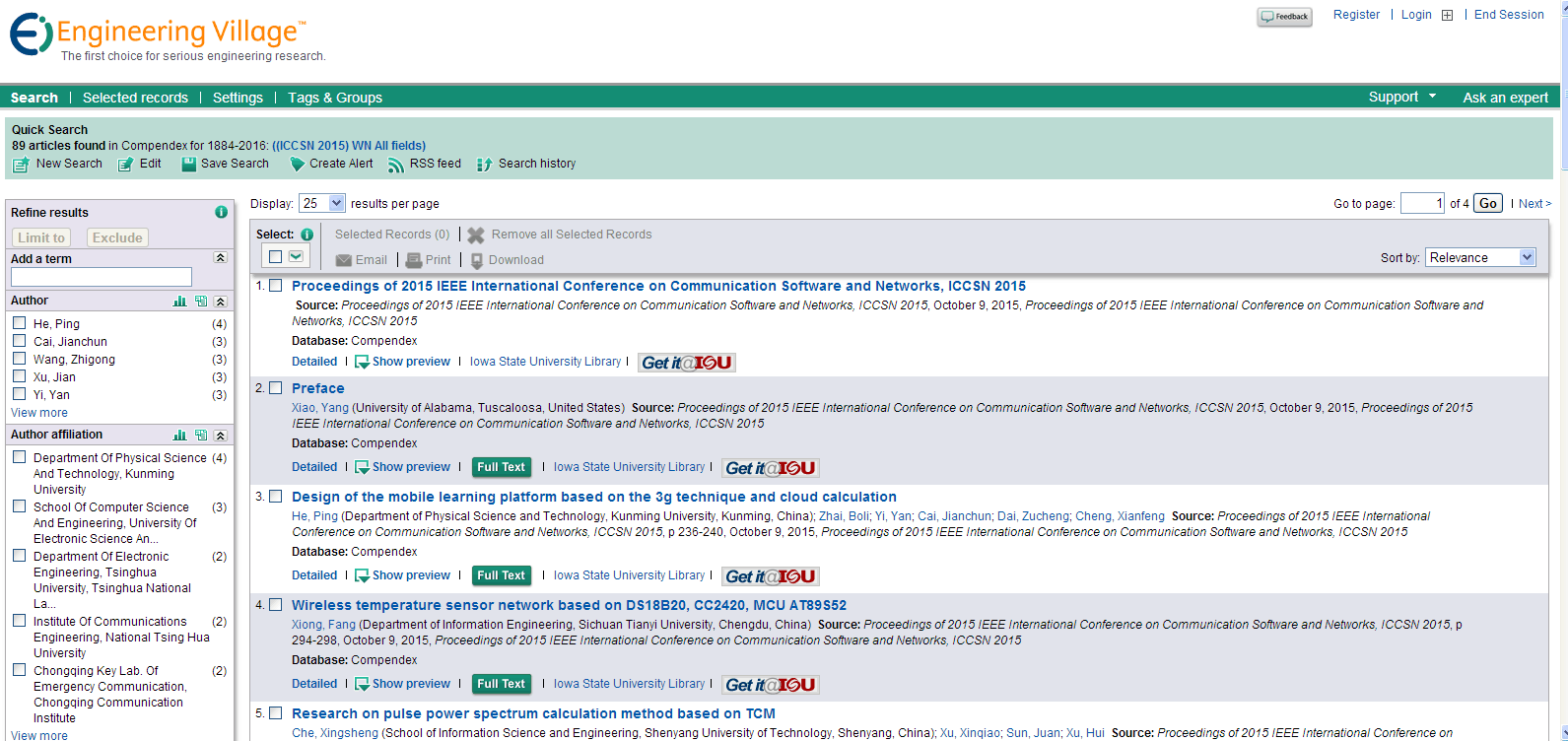Select checkbox for Preface record

click(276, 388)
